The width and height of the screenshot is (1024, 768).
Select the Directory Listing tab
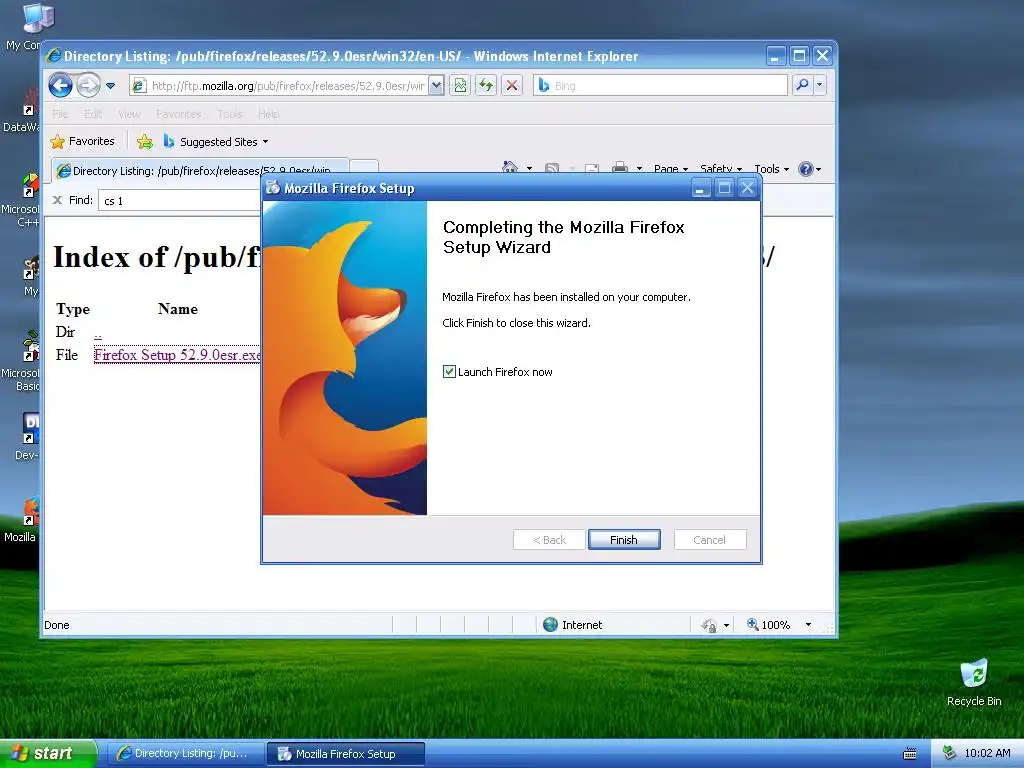click(x=200, y=170)
